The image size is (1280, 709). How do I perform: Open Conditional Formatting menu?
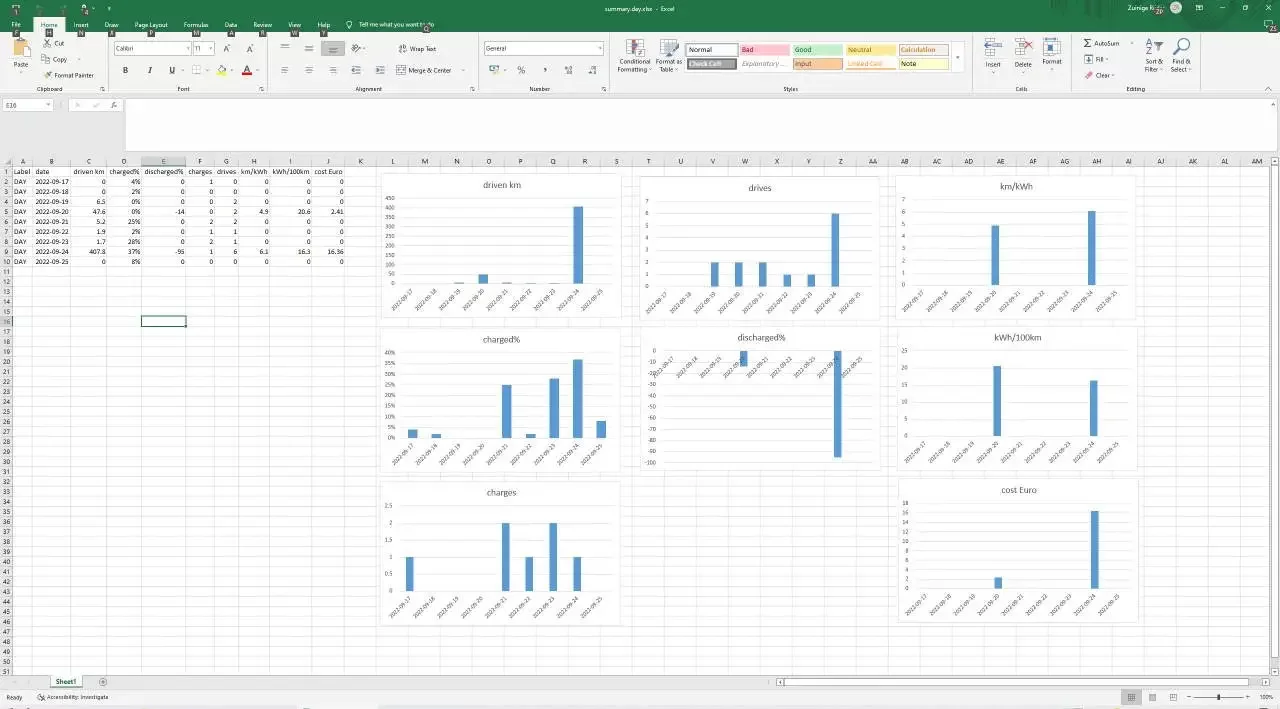pos(634,56)
